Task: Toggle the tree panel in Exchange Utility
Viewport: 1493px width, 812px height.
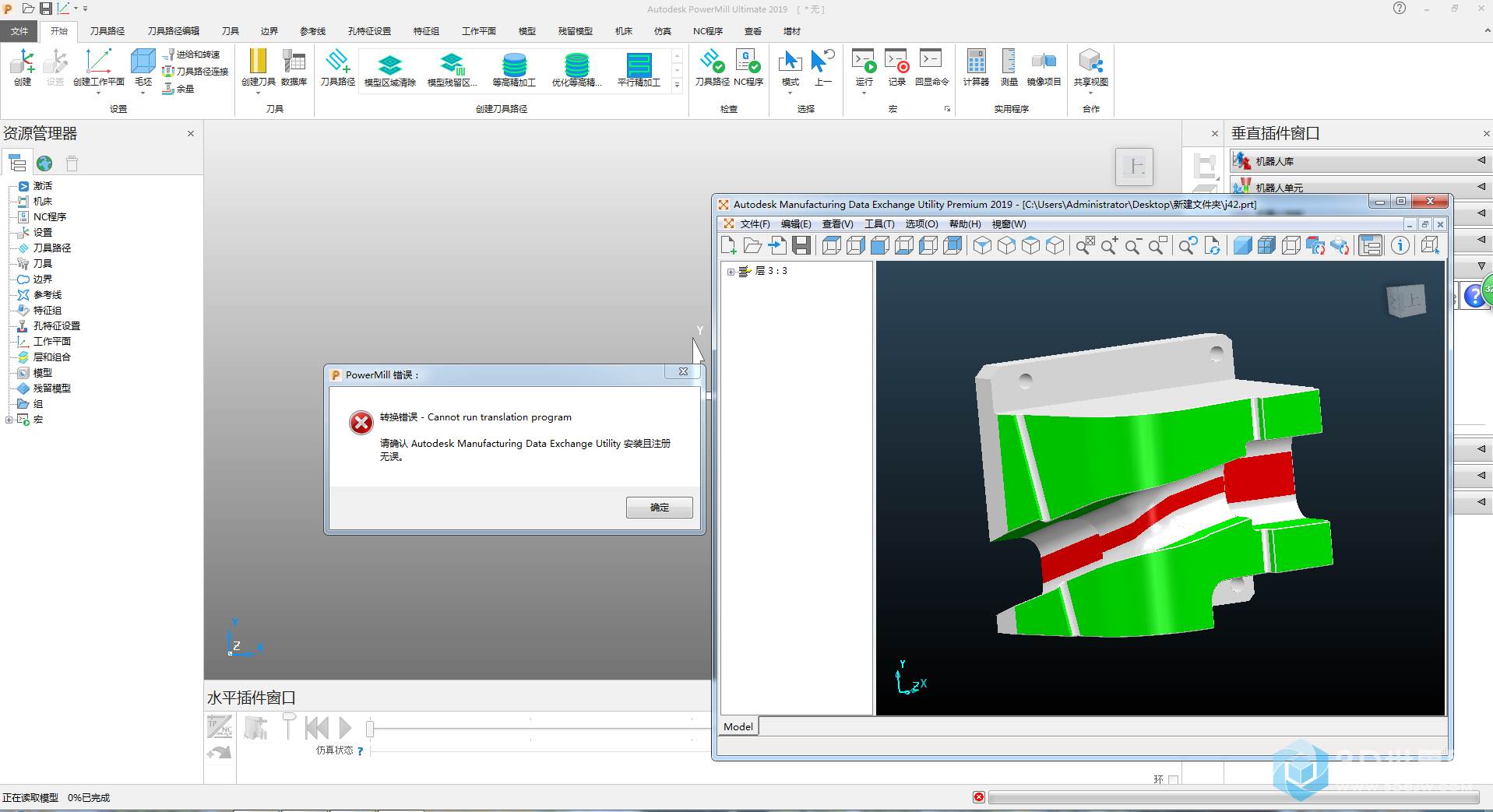Action: tap(1370, 246)
